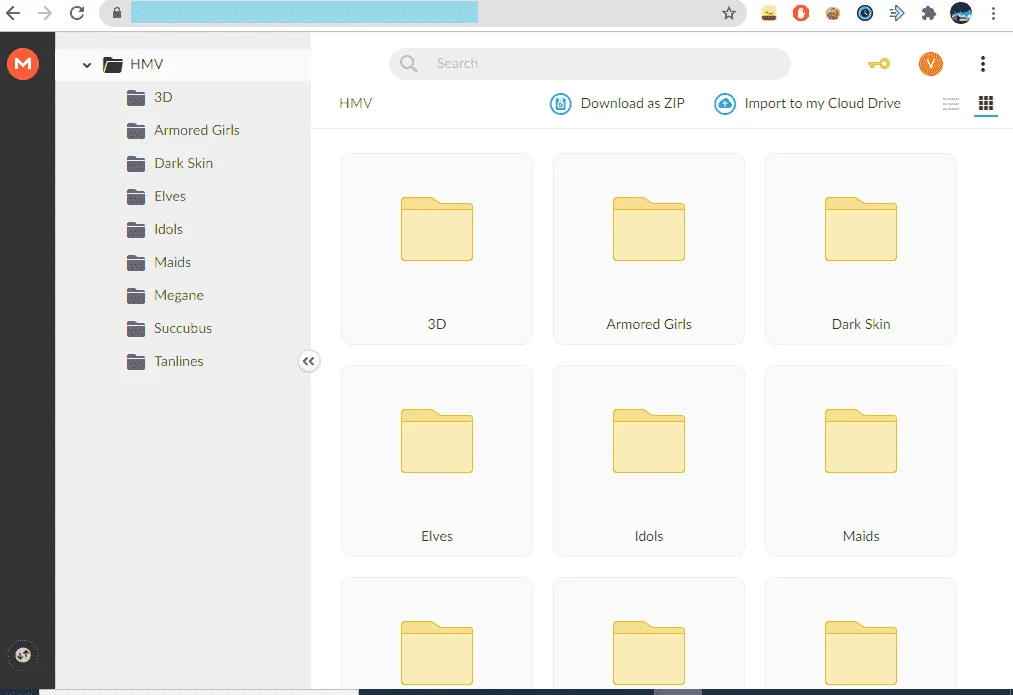This screenshot has height=695, width=1013.
Task: Open the orange V account avatar
Action: coord(931,64)
